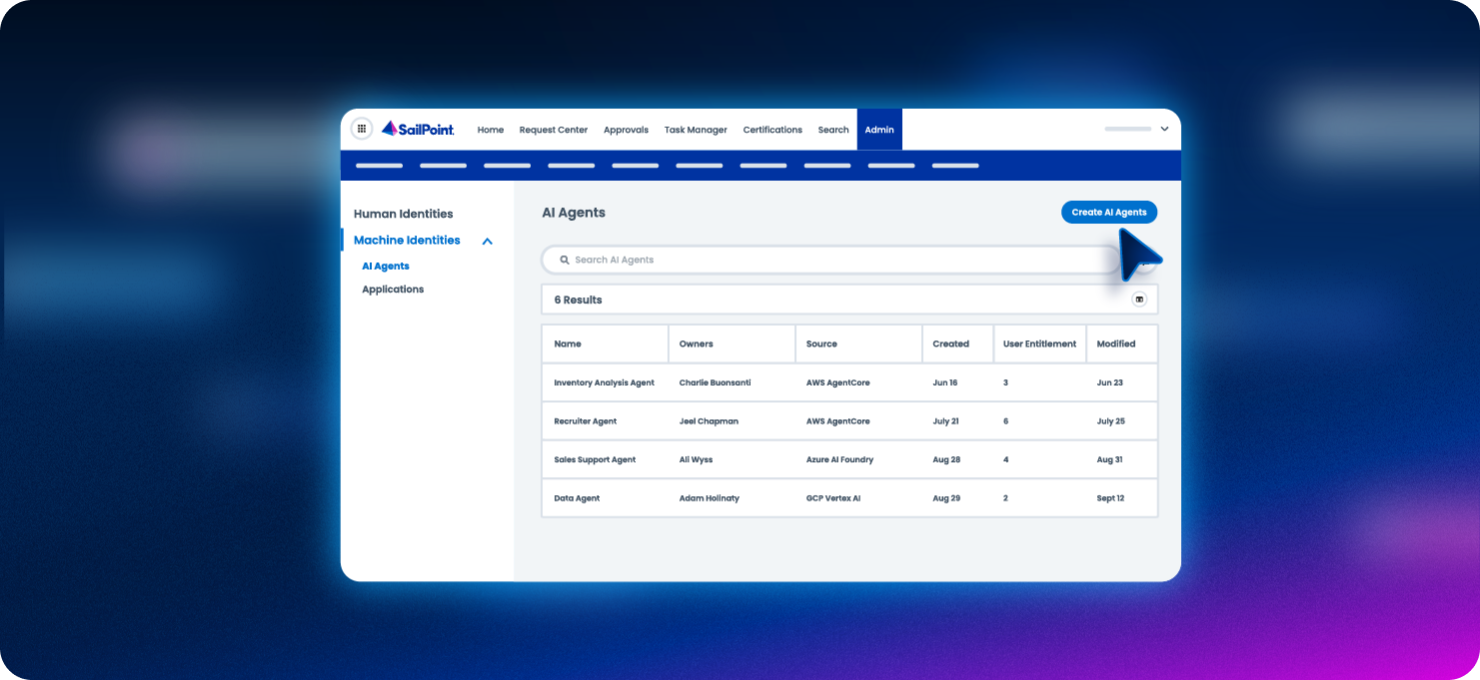This screenshot has width=1480, height=680.
Task: Open Request Center in the top nav
Action: (553, 130)
